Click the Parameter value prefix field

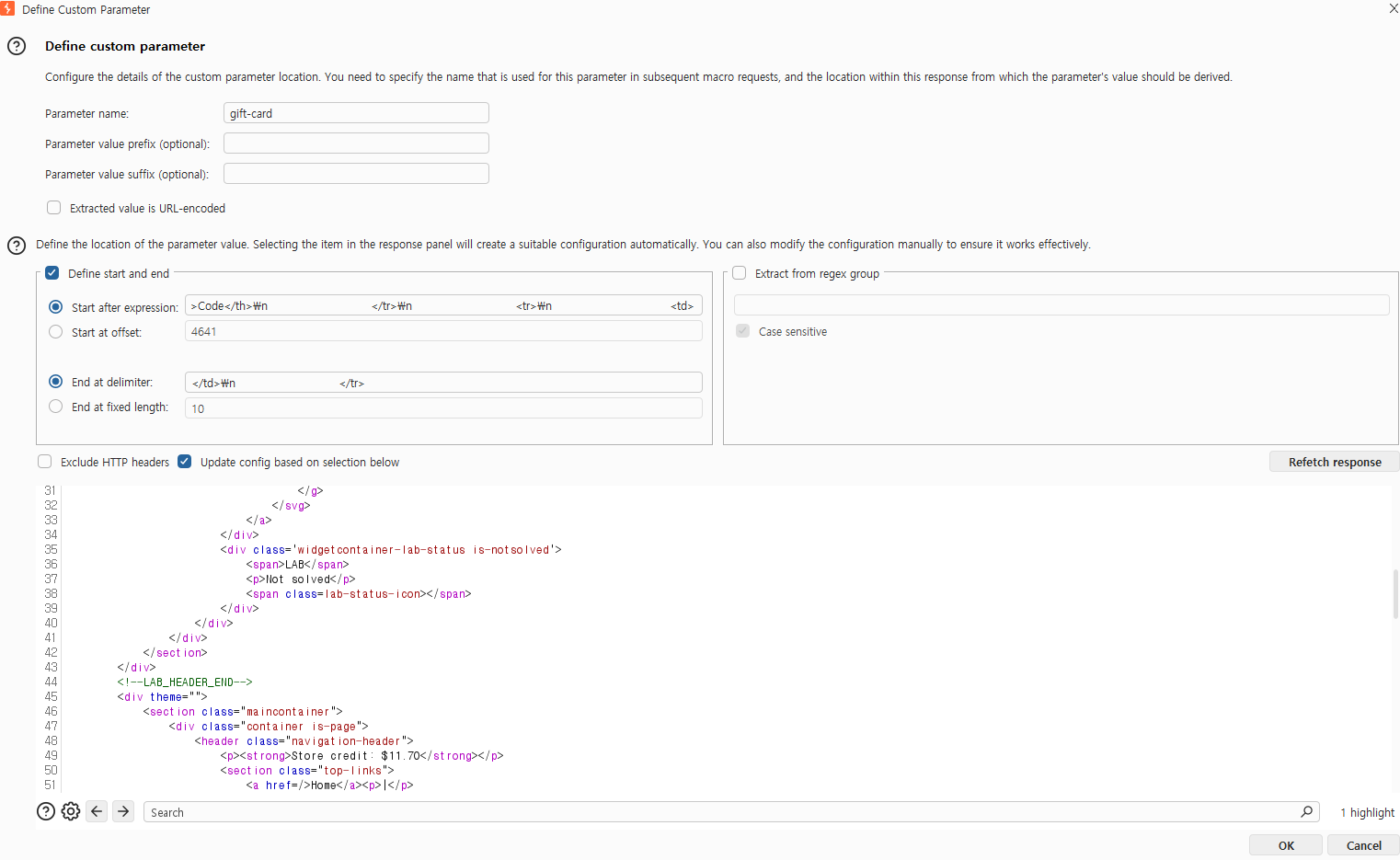(x=356, y=143)
